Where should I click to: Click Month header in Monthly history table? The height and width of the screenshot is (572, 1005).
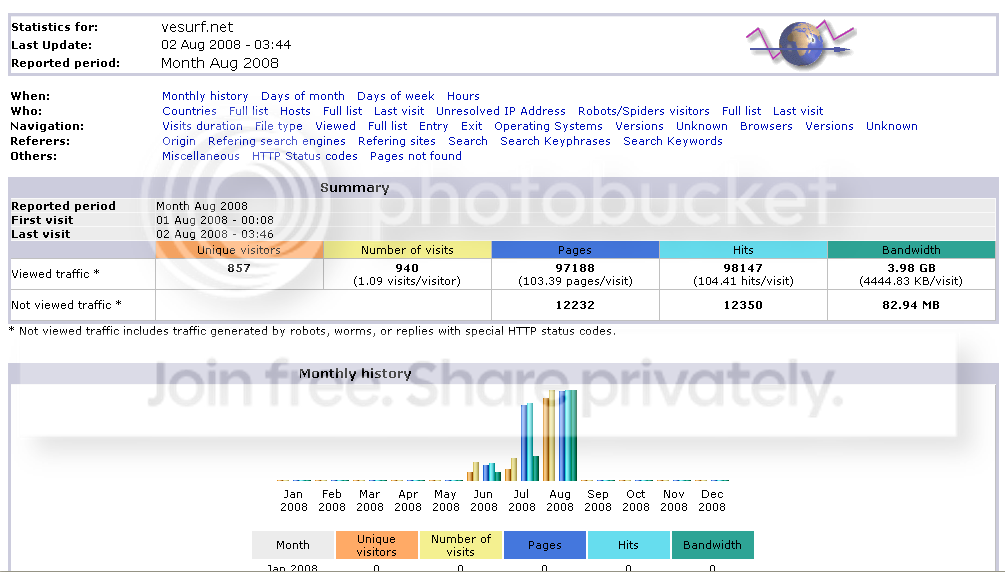click(x=293, y=545)
